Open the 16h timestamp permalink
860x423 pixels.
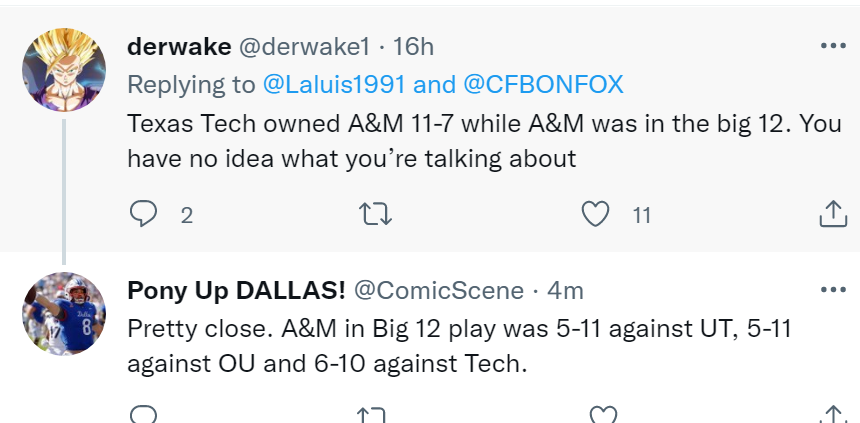pyautogui.click(x=414, y=46)
